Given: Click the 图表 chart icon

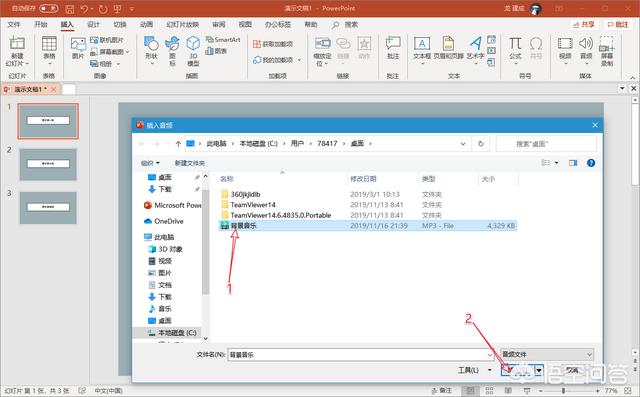Looking at the screenshot, I should tap(216, 51).
